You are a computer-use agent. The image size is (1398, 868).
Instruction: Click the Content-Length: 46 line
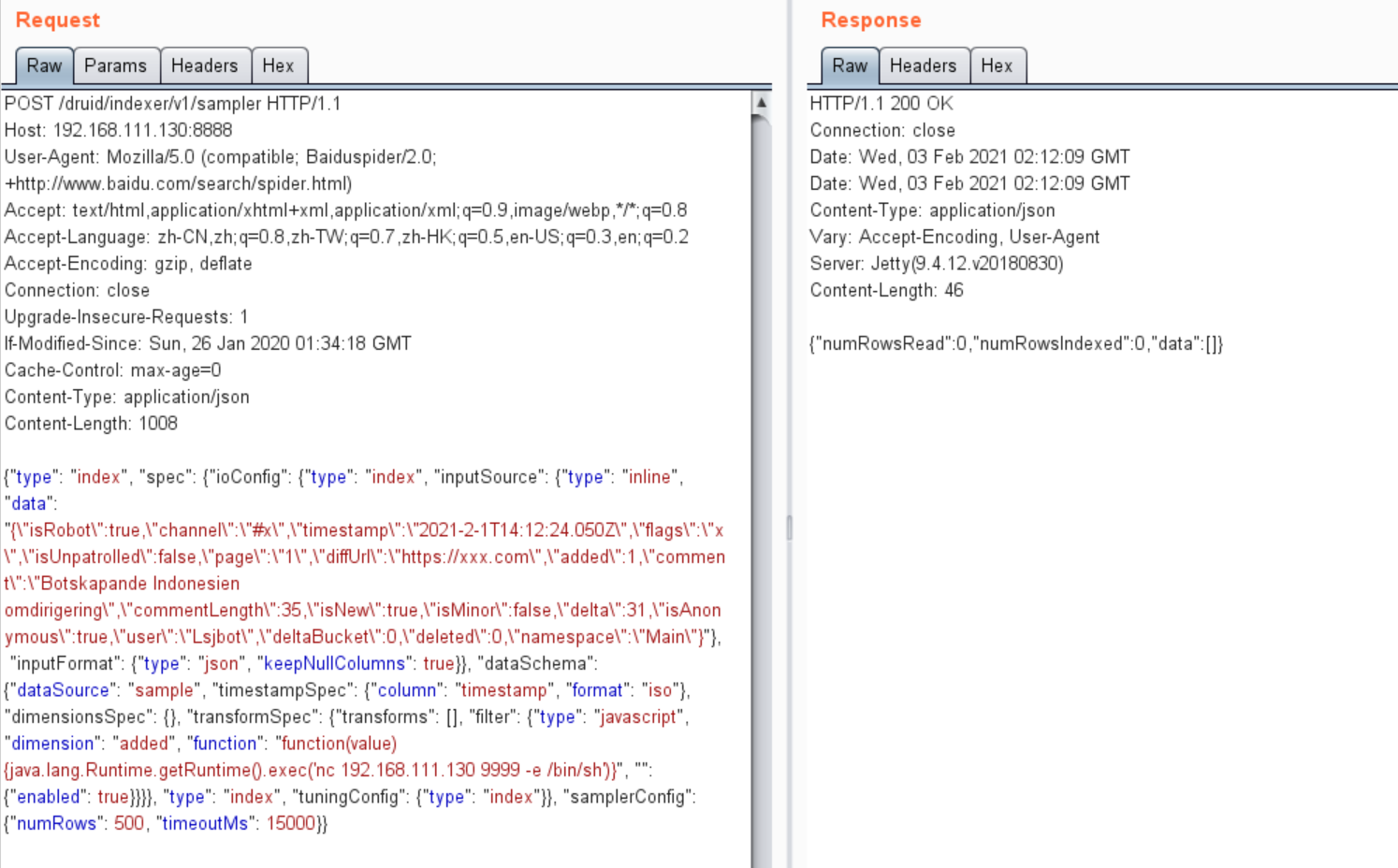(886, 290)
